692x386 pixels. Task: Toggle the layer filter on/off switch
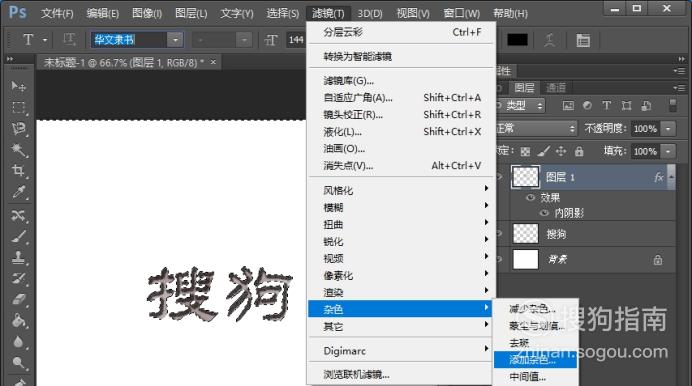[x=673, y=105]
